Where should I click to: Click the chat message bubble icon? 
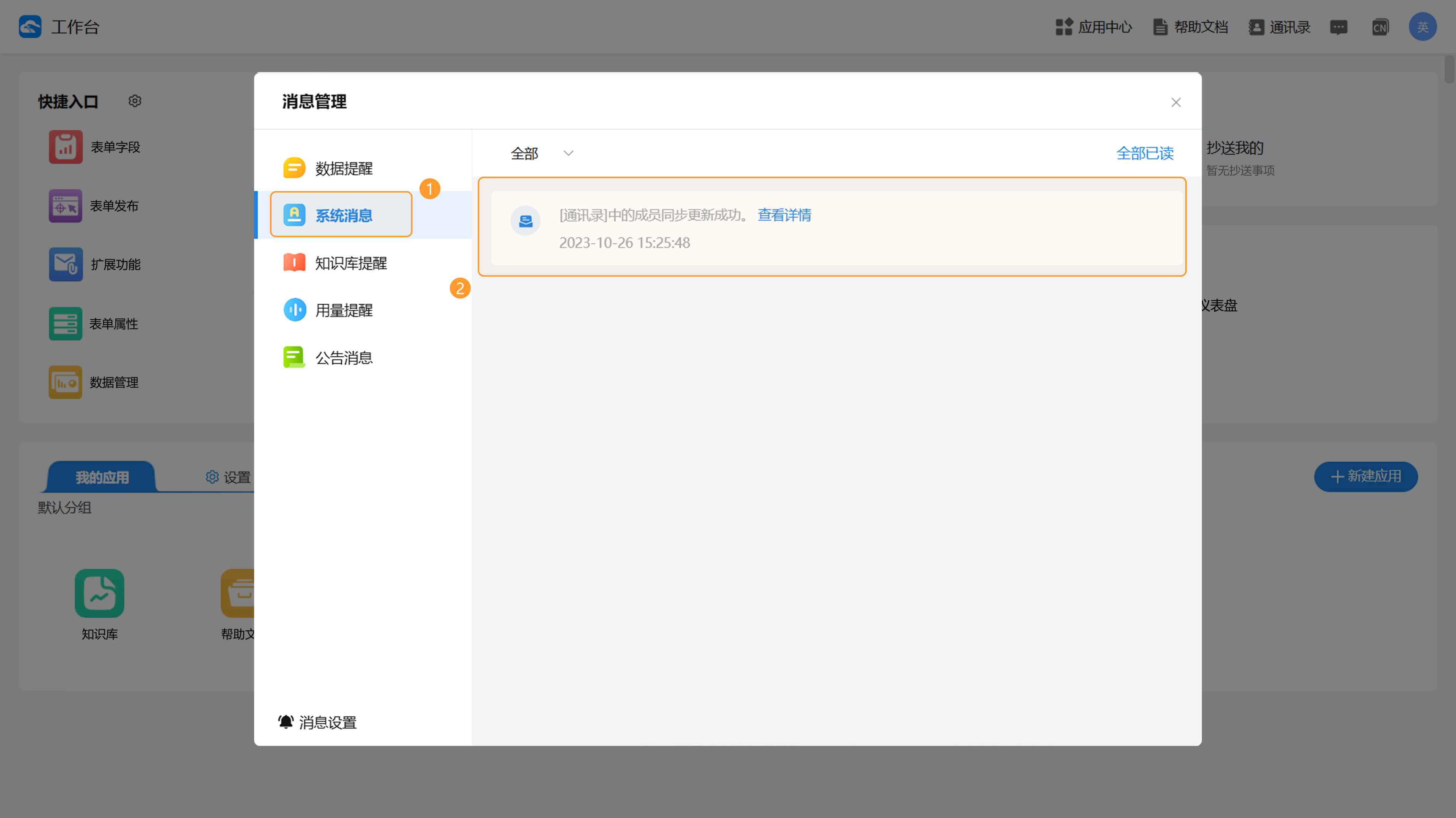pyautogui.click(x=1338, y=27)
